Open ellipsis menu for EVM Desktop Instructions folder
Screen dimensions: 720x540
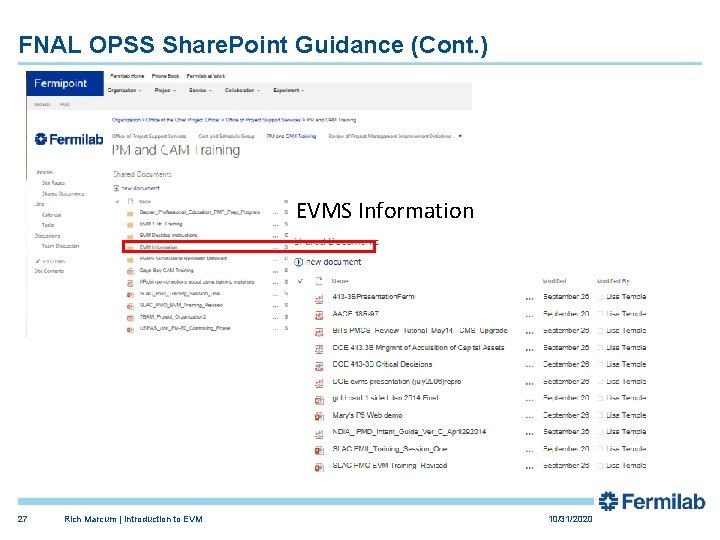276,236
